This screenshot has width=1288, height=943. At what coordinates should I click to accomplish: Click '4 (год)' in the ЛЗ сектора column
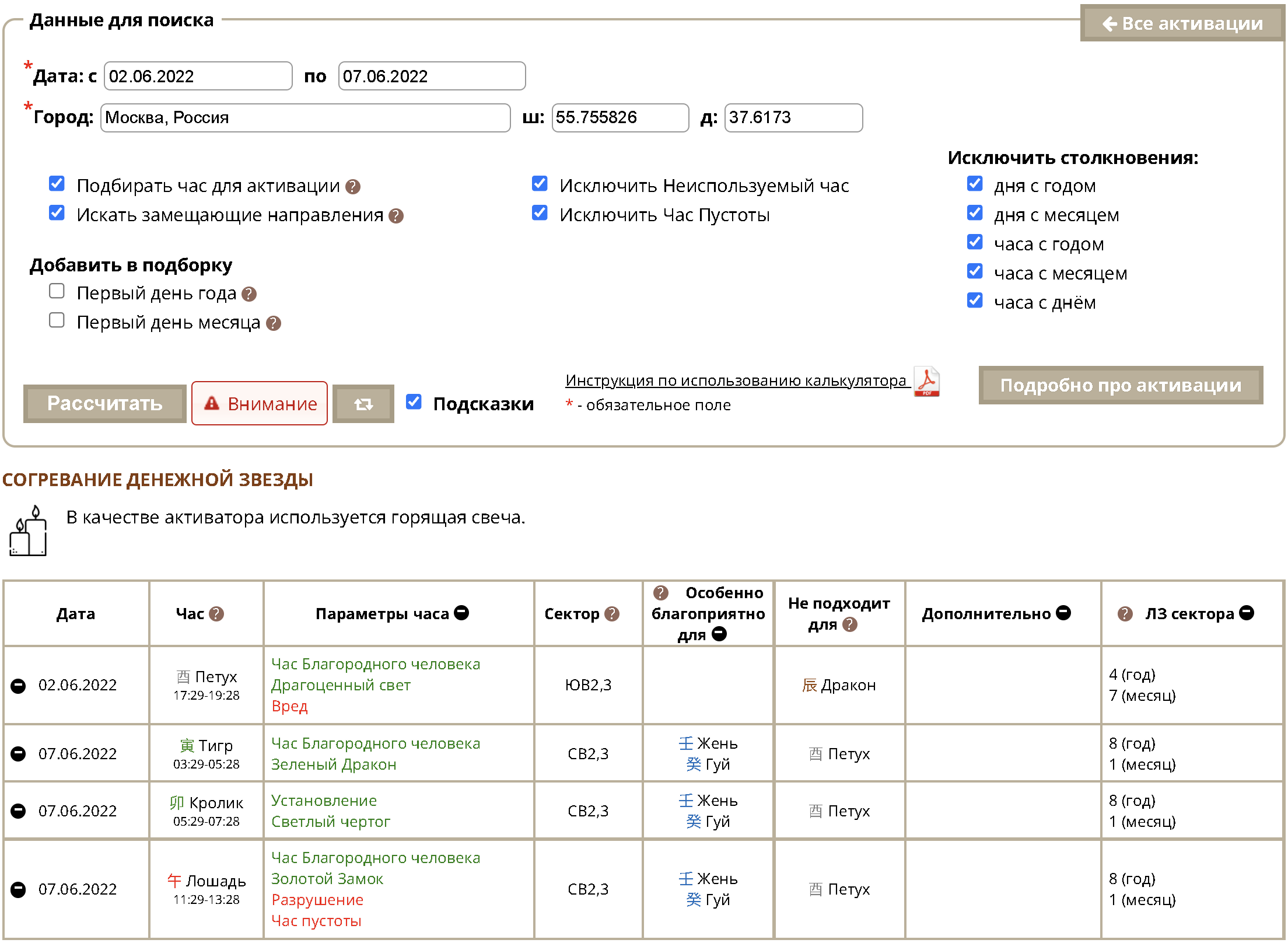coord(1132,675)
